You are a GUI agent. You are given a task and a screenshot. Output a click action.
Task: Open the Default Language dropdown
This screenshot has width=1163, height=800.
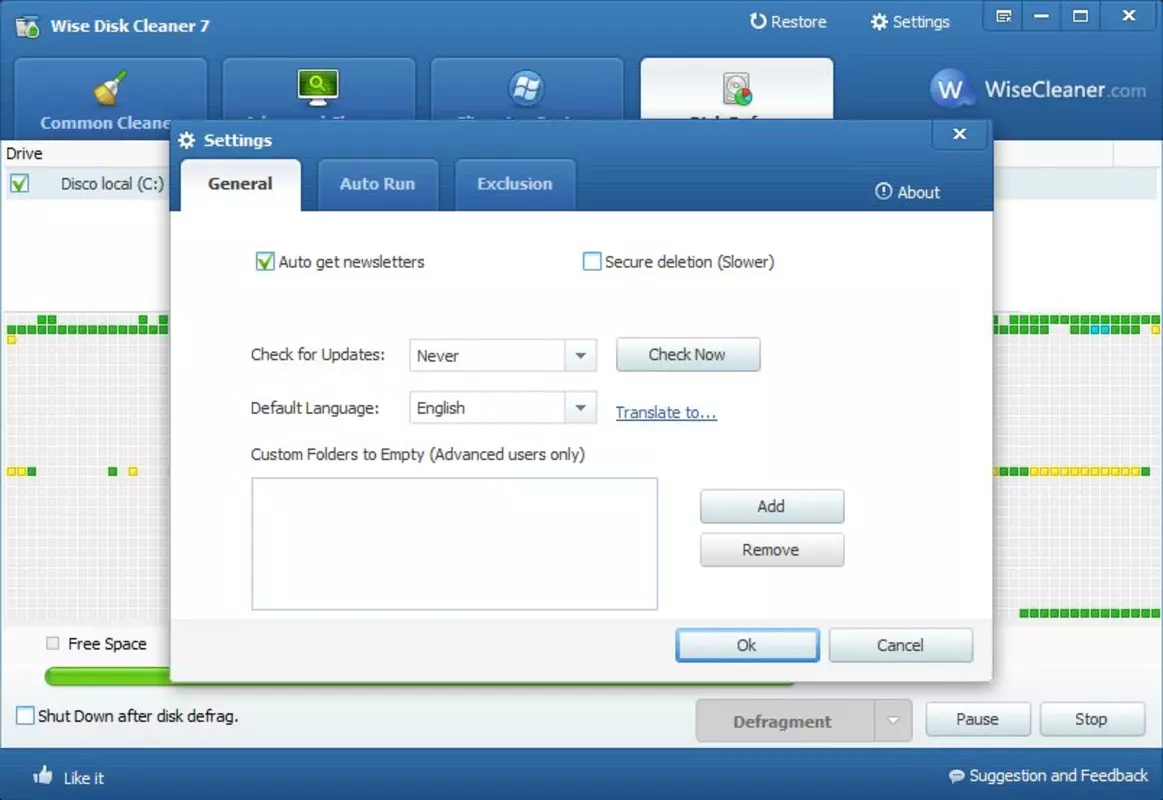click(580, 408)
